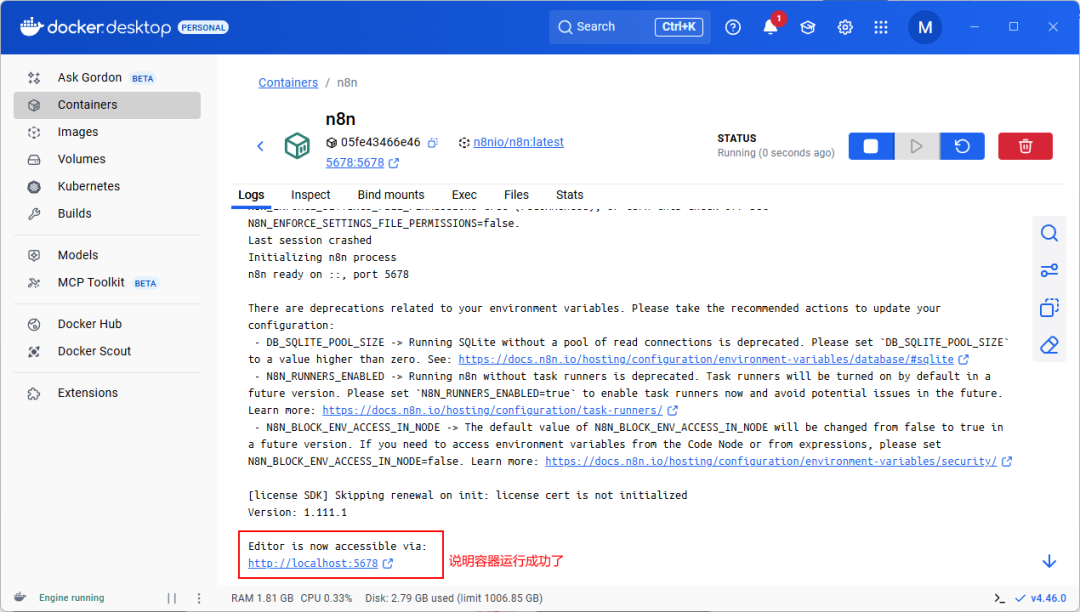This screenshot has width=1080, height=612.
Task: Click the Ctrl+K shortcut badge
Action: click(678, 27)
